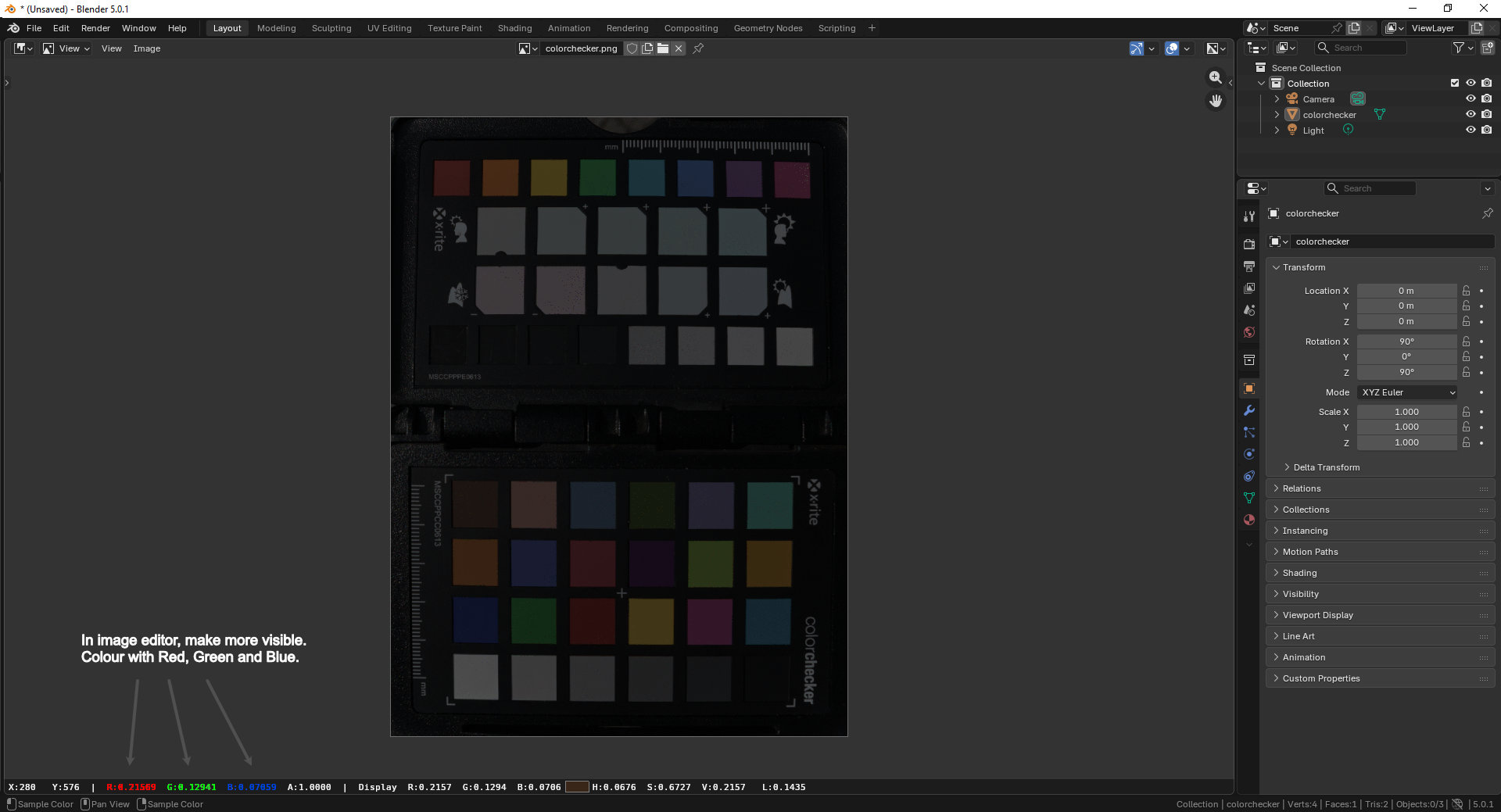Open the Tool properties tab
Viewport: 1501px width, 812px height.
pyautogui.click(x=1249, y=216)
